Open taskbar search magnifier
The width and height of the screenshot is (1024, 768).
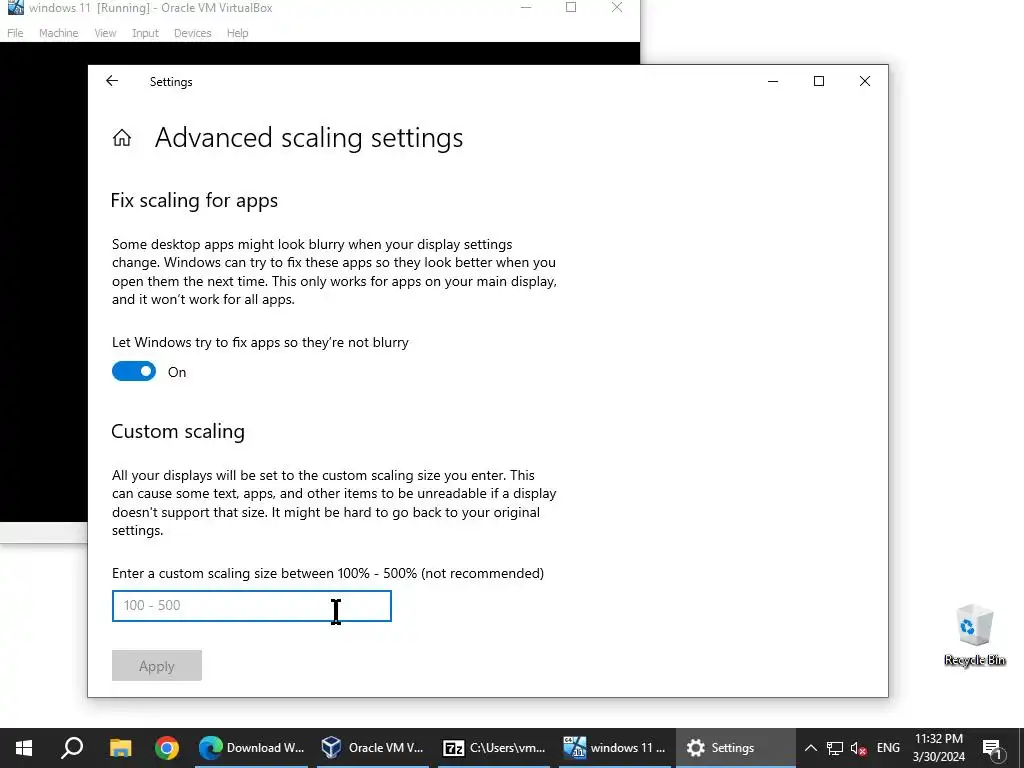pyautogui.click(x=72, y=748)
